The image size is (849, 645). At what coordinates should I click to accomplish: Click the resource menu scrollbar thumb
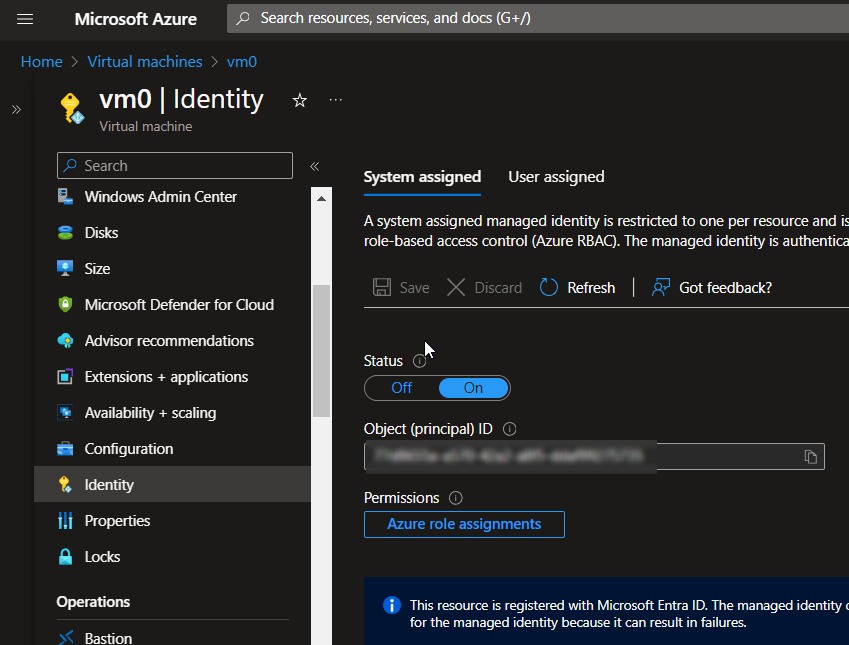[322, 350]
